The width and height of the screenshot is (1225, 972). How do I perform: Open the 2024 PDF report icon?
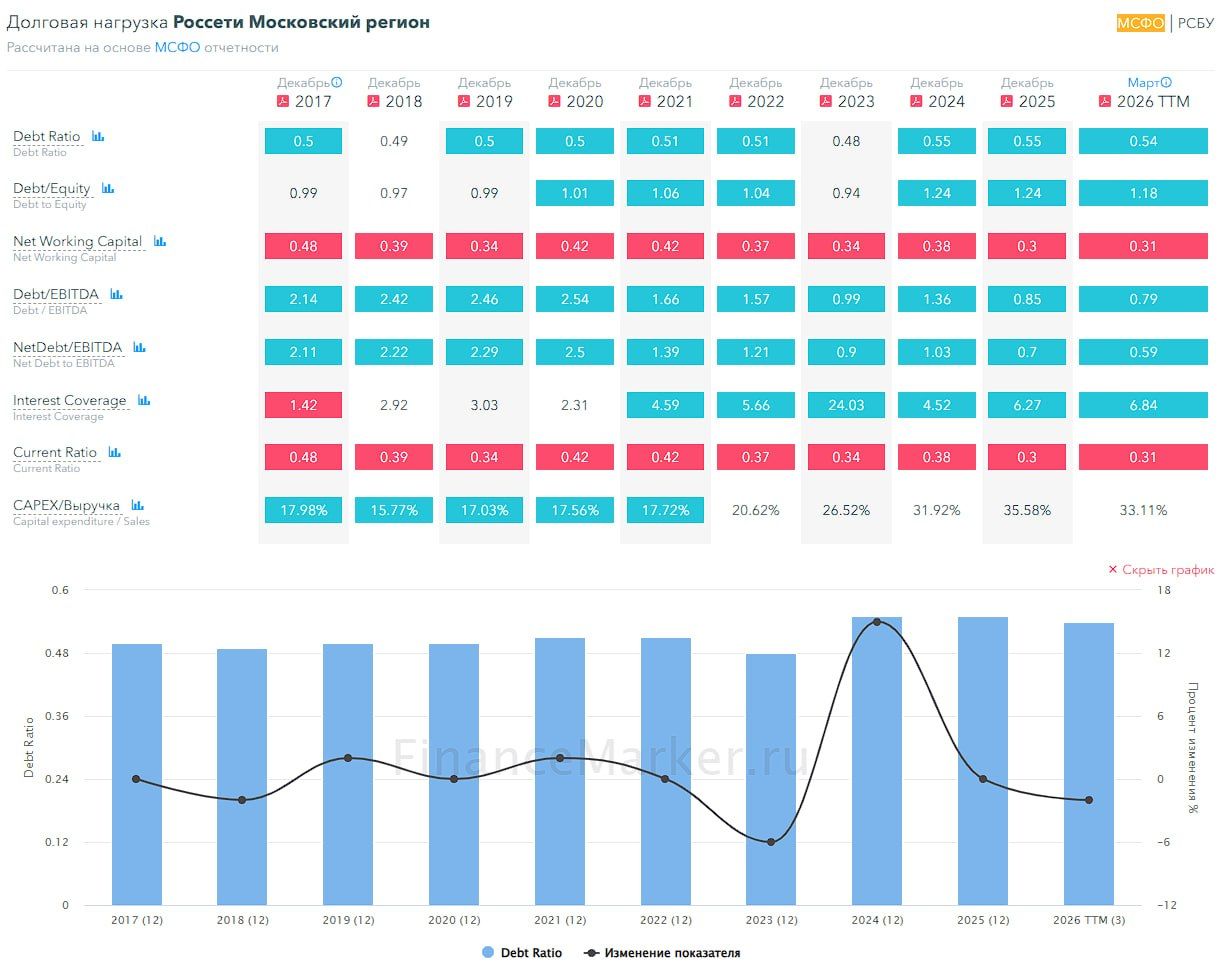(x=916, y=101)
